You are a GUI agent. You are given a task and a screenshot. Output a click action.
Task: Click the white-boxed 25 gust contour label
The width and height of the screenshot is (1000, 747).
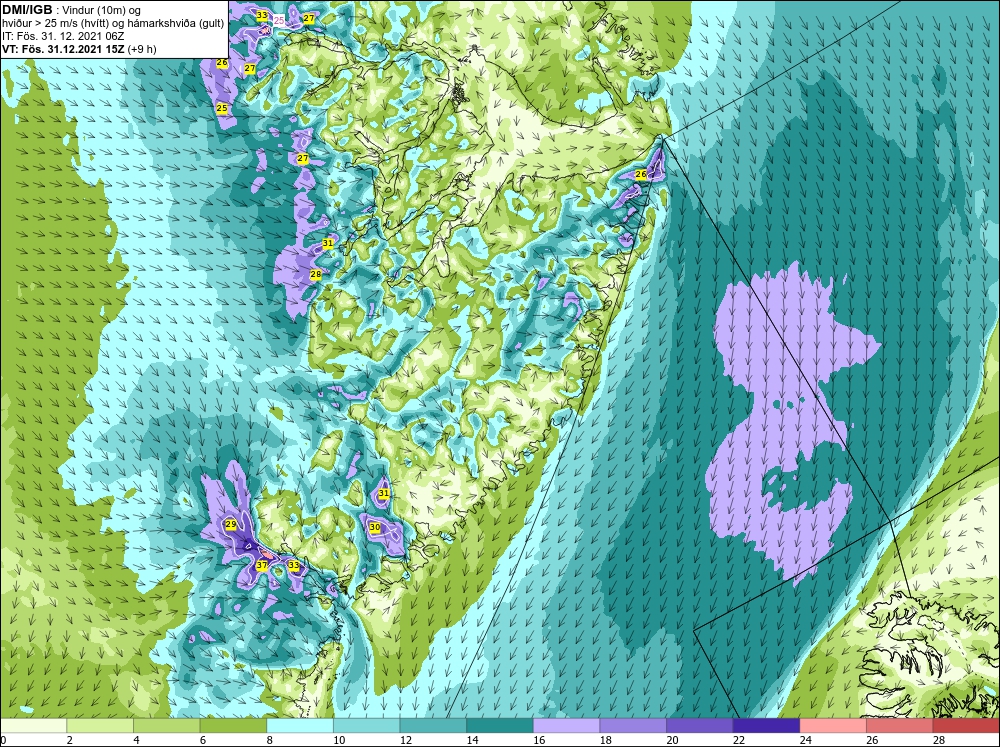point(279,20)
